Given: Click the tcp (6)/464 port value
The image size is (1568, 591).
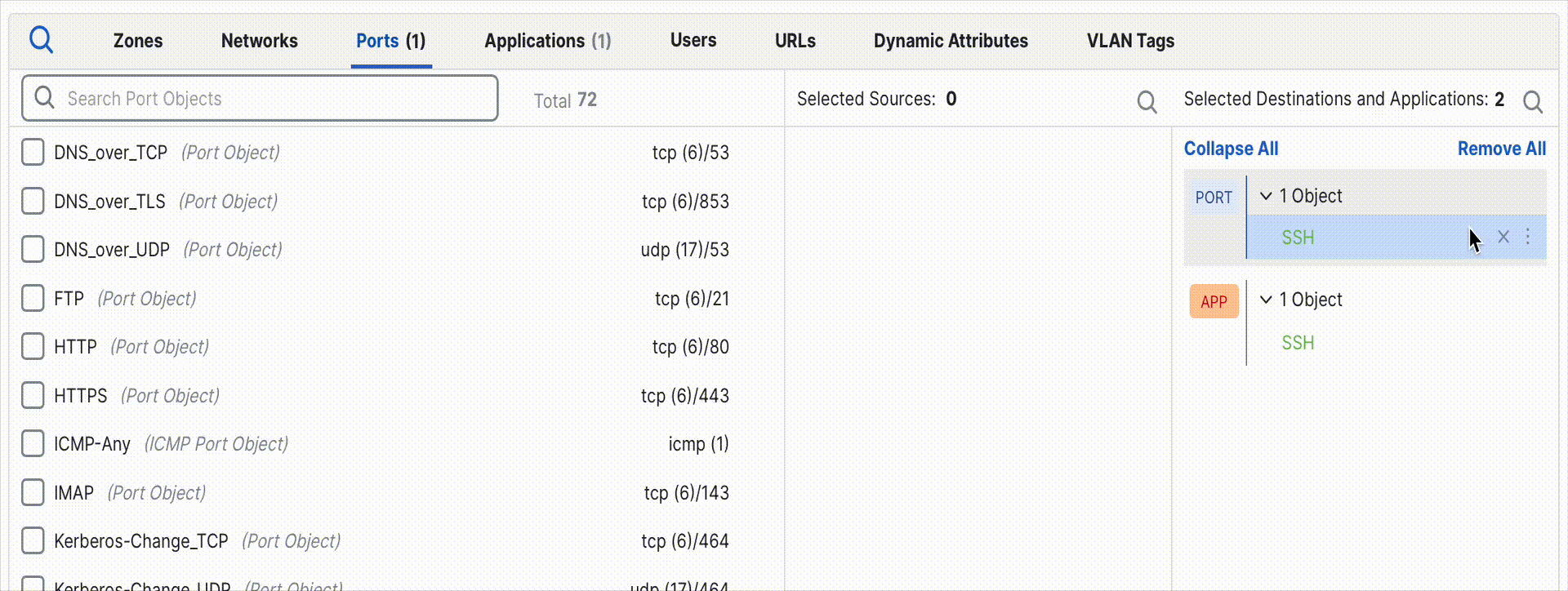Looking at the screenshot, I should 684,541.
